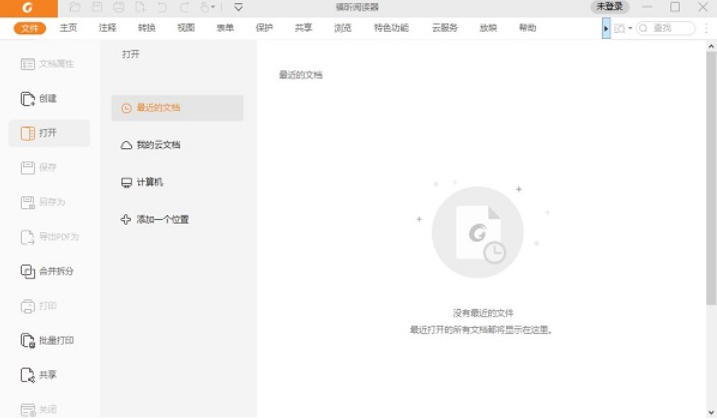The image size is (717, 419).
Task: Select the 共享 ribbon tab
Action: click(x=303, y=28)
